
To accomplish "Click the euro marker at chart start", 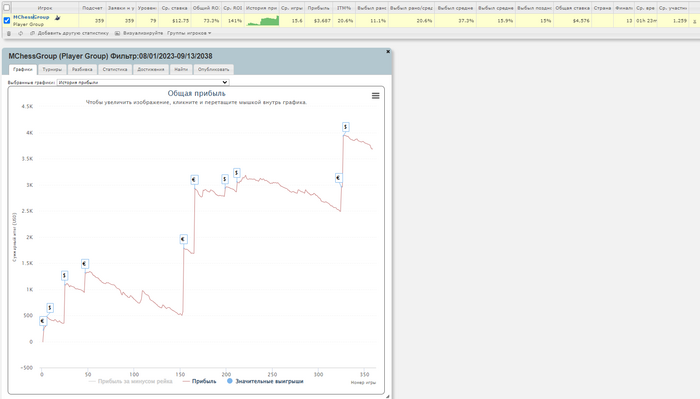I will point(43,321).
